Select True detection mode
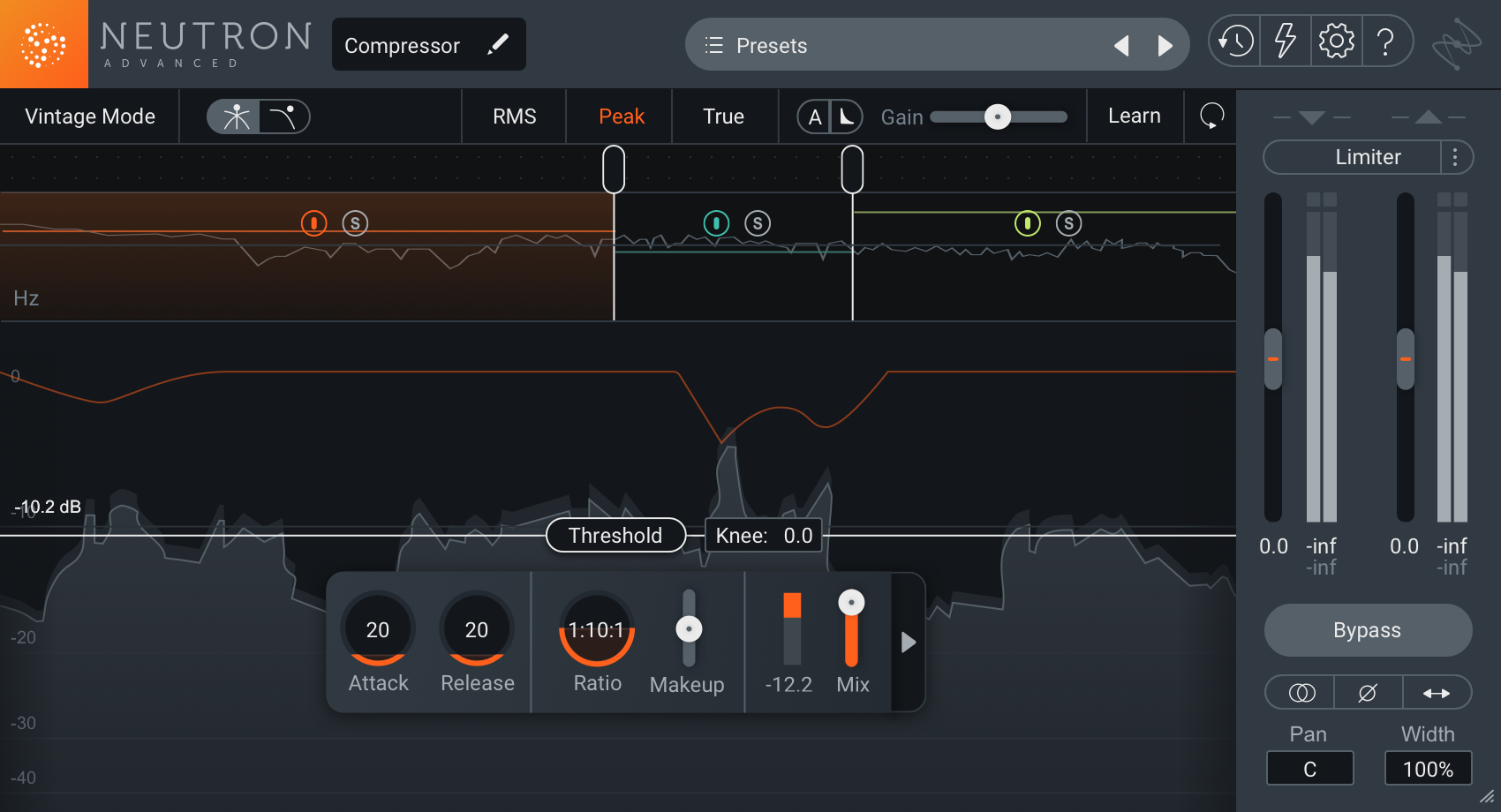Screen dimensions: 1501x812 723,117
